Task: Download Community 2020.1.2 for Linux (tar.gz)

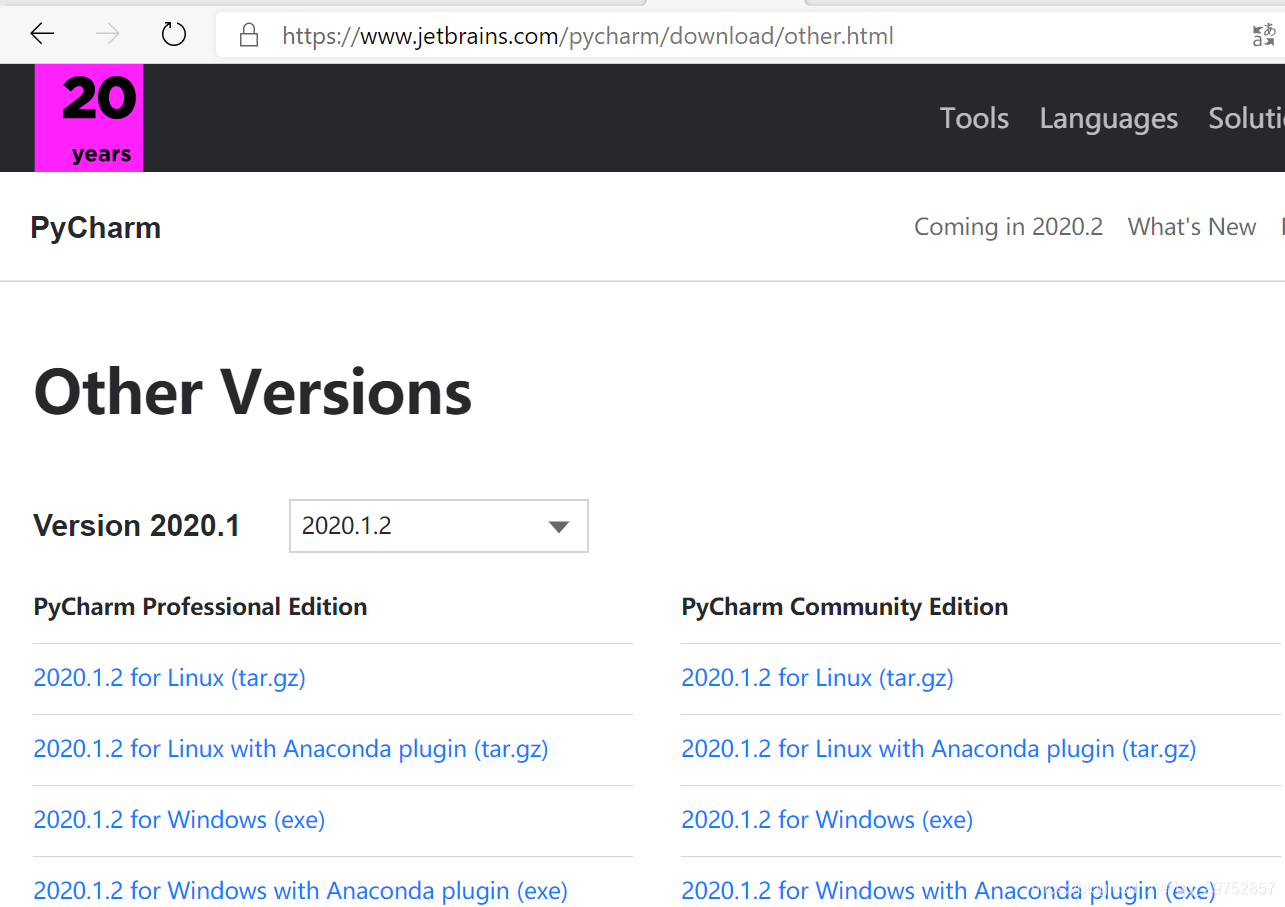Action: coord(817,678)
